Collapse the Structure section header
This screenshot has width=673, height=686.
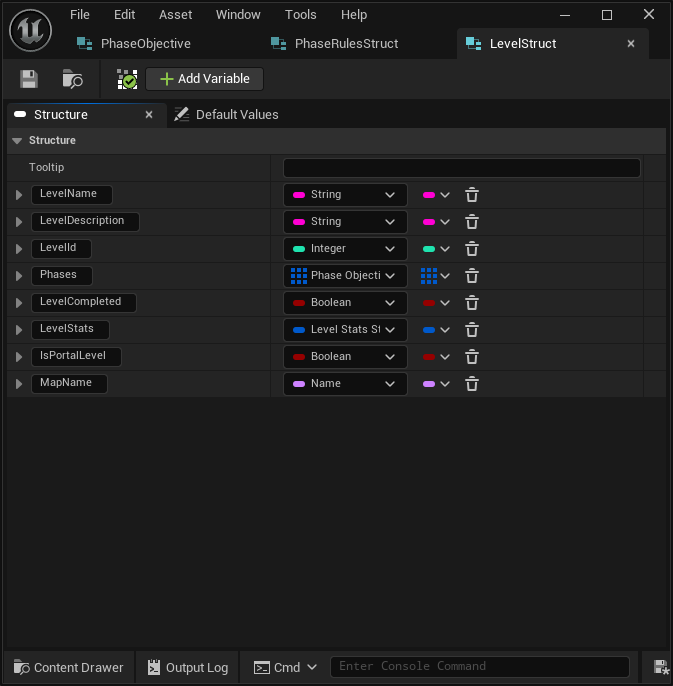(18, 141)
